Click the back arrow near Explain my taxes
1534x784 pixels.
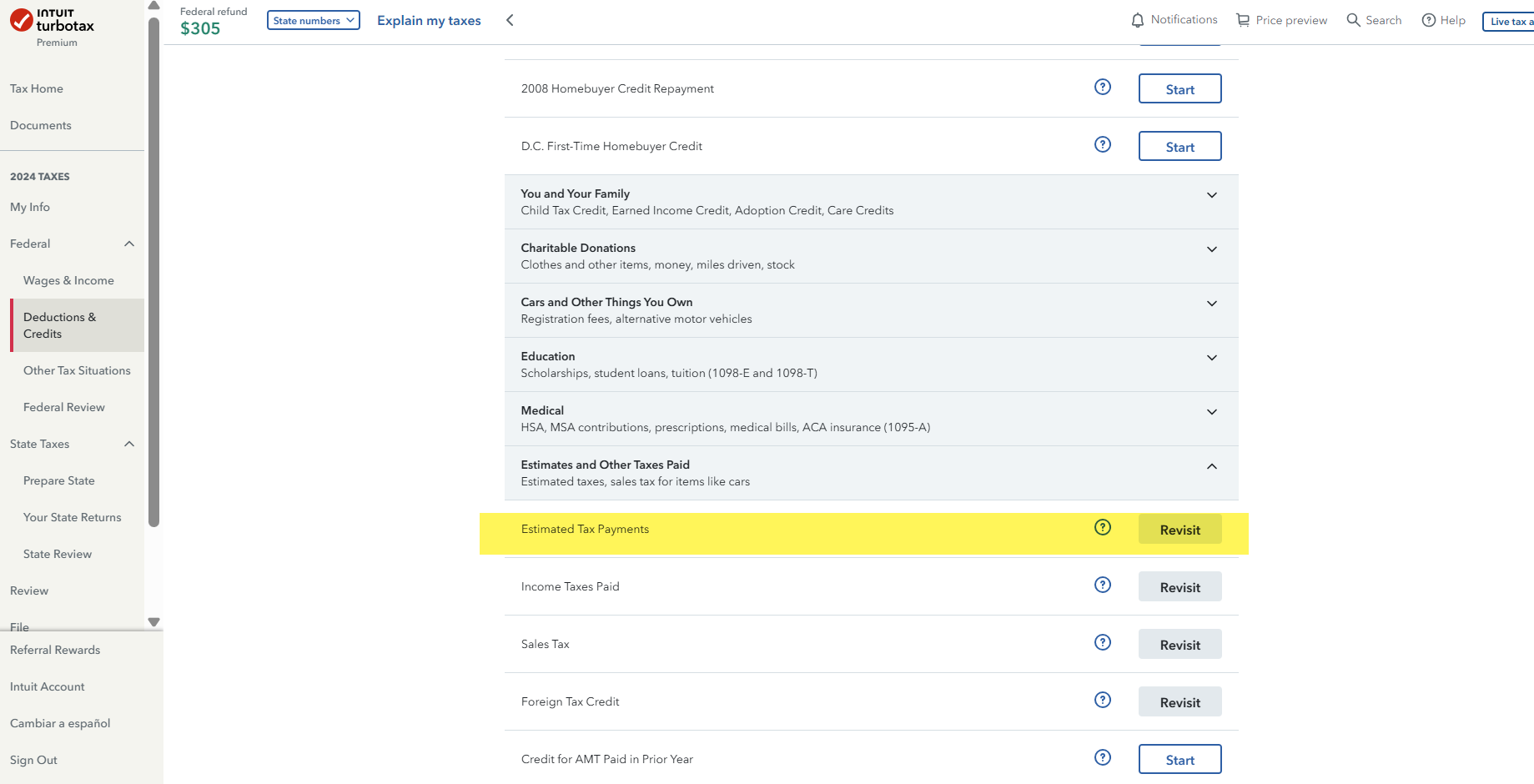coord(510,20)
